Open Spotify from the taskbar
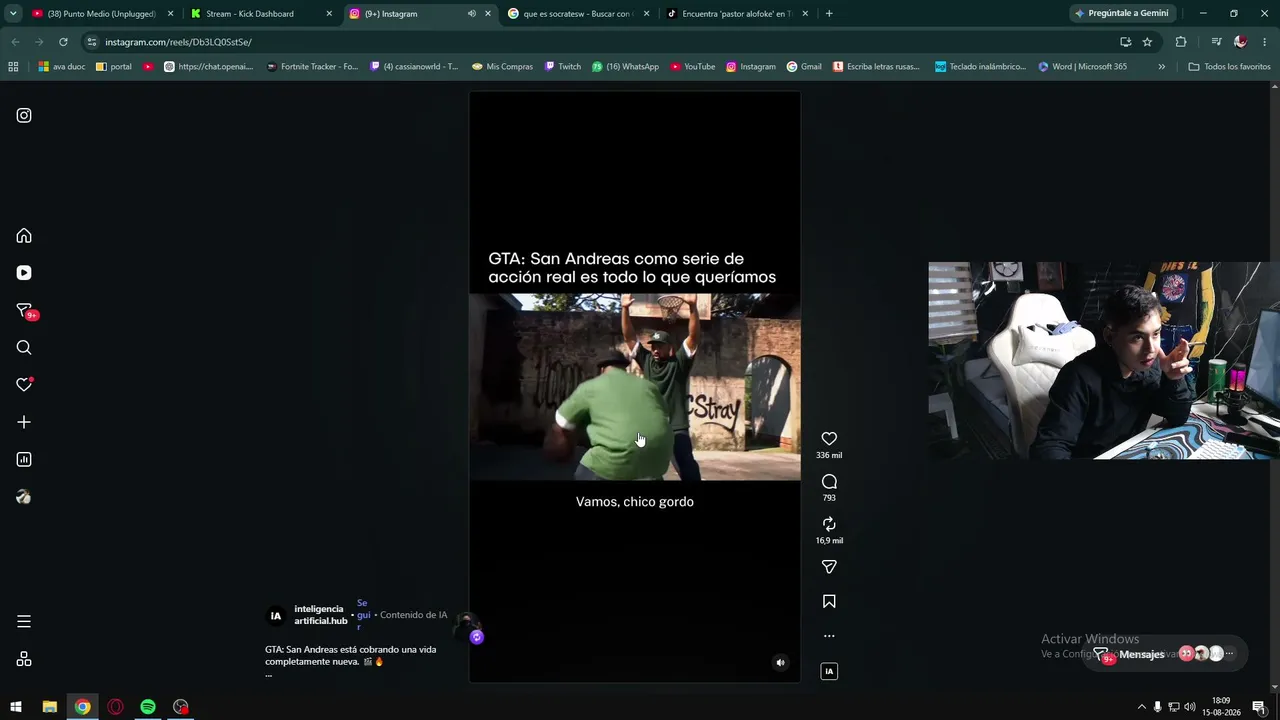The height and width of the screenshot is (720, 1280). click(148, 707)
